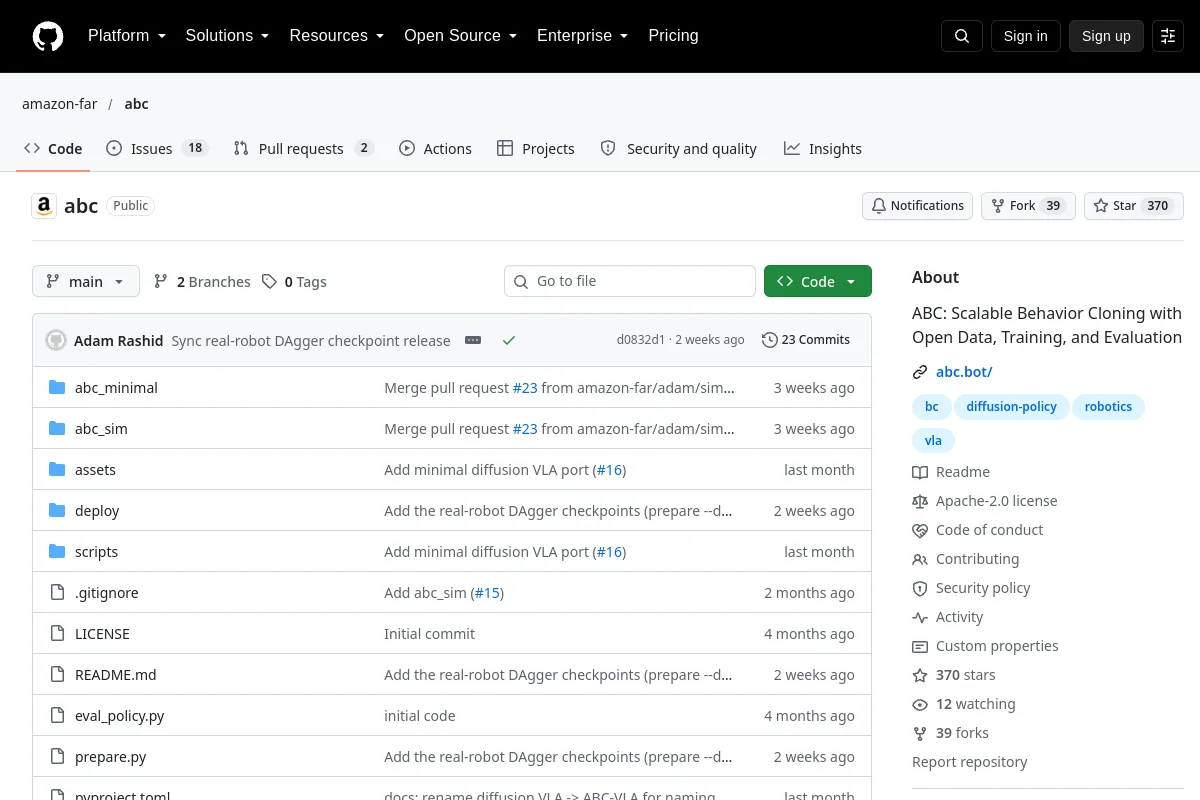Select the vla topic tag
Image resolution: width=1200 pixels, height=800 pixels.
pos(933,440)
